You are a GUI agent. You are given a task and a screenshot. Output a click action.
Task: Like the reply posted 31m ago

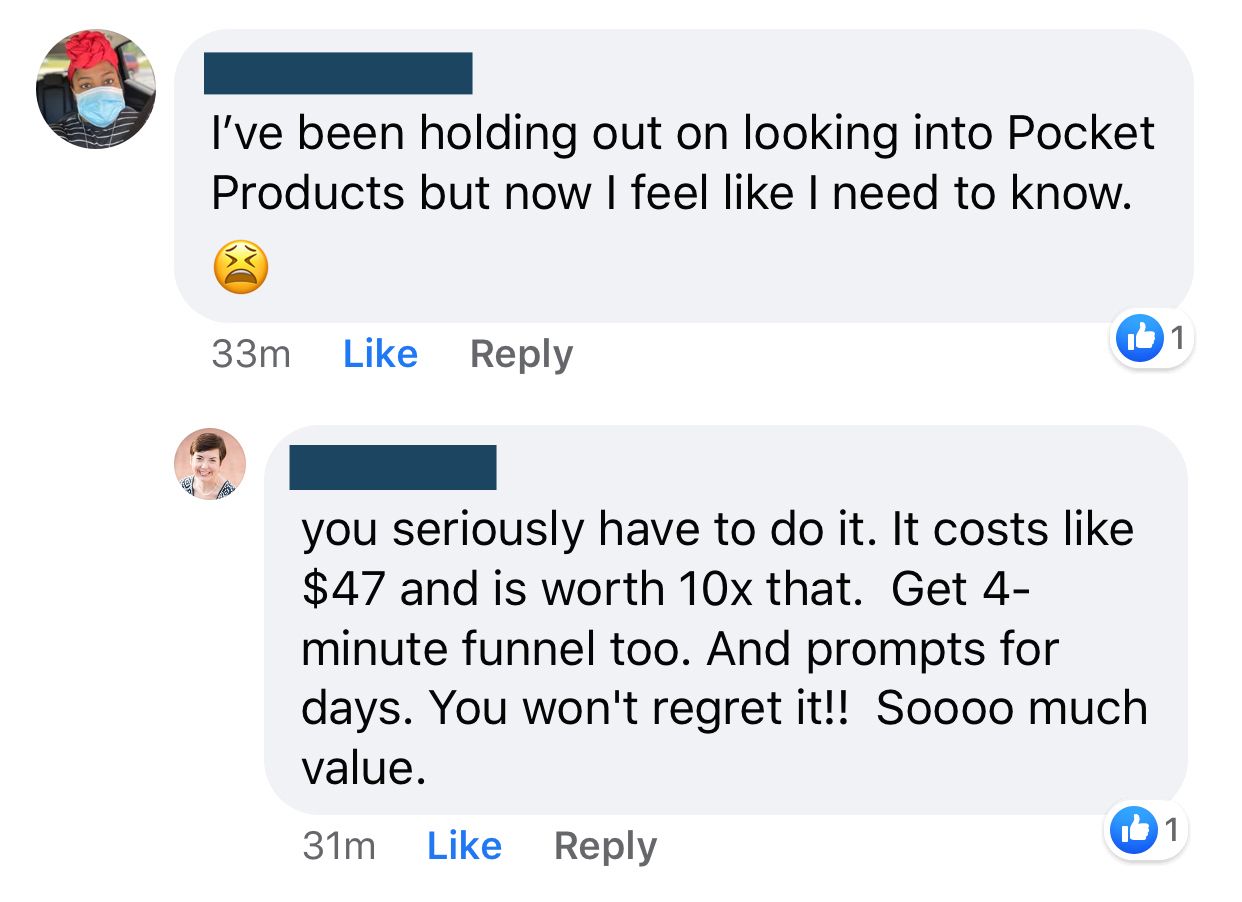(x=464, y=846)
